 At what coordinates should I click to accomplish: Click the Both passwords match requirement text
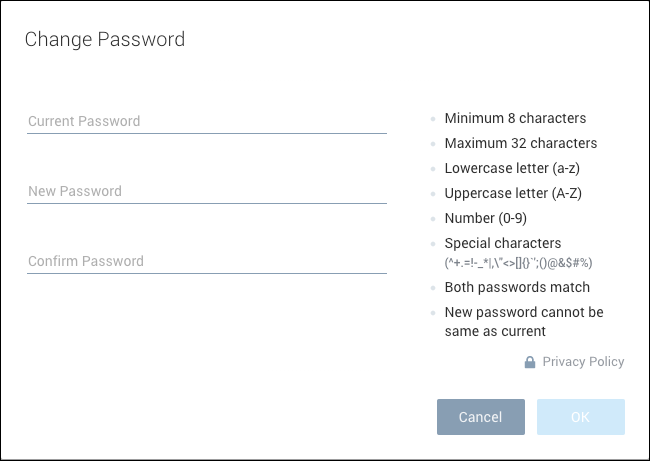[x=517, y=288]
